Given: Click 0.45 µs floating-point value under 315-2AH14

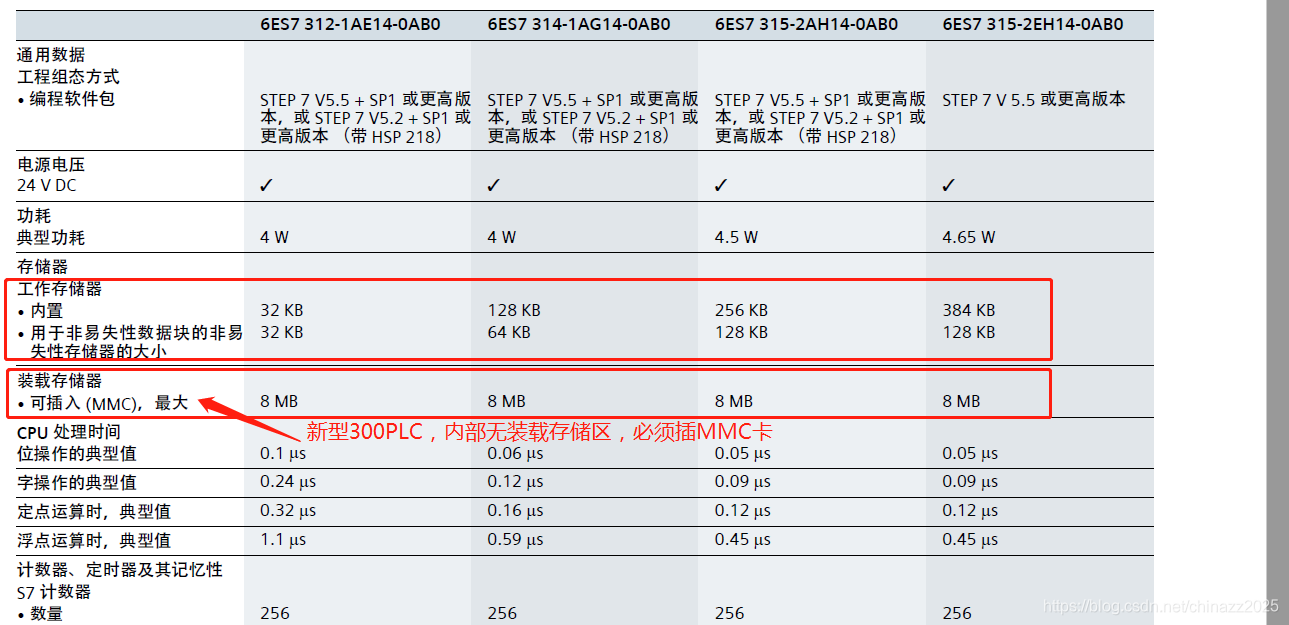Looking at the screenshot, I should (x=743, y=540).
